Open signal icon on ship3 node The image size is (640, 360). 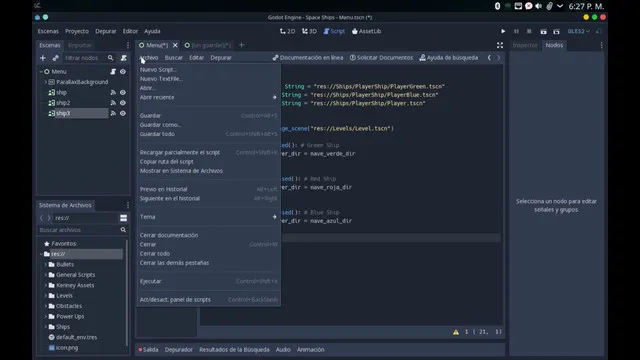pyautogui.click(x=113, y=113)
